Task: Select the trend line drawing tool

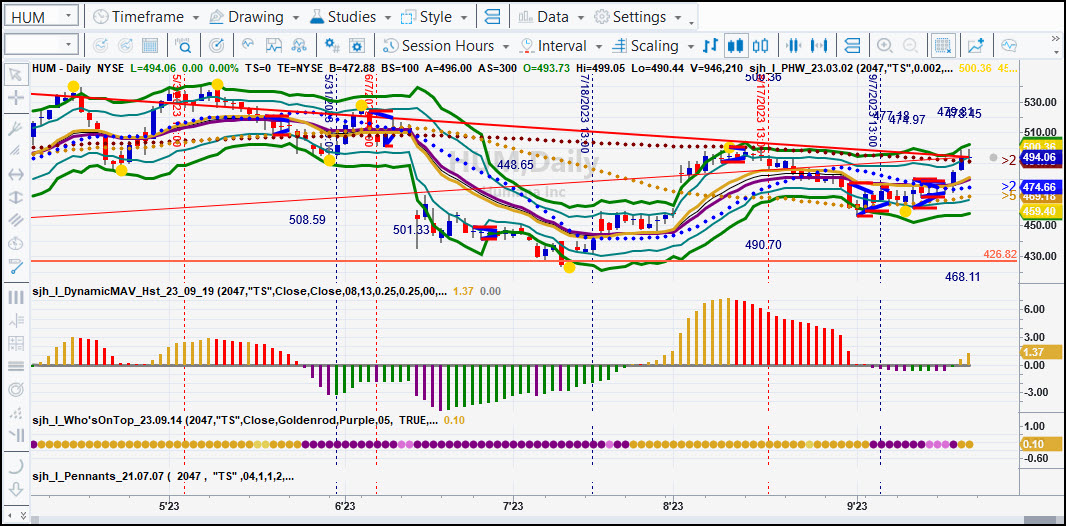Action: [x=15, y=267]
